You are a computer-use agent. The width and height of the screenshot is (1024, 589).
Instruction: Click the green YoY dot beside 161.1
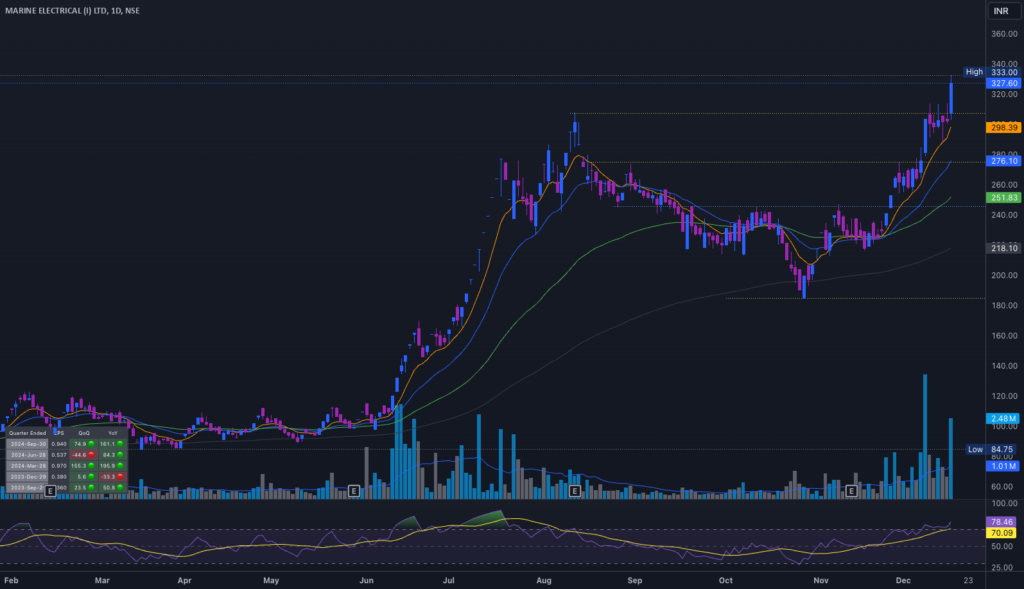click(120, 442)
